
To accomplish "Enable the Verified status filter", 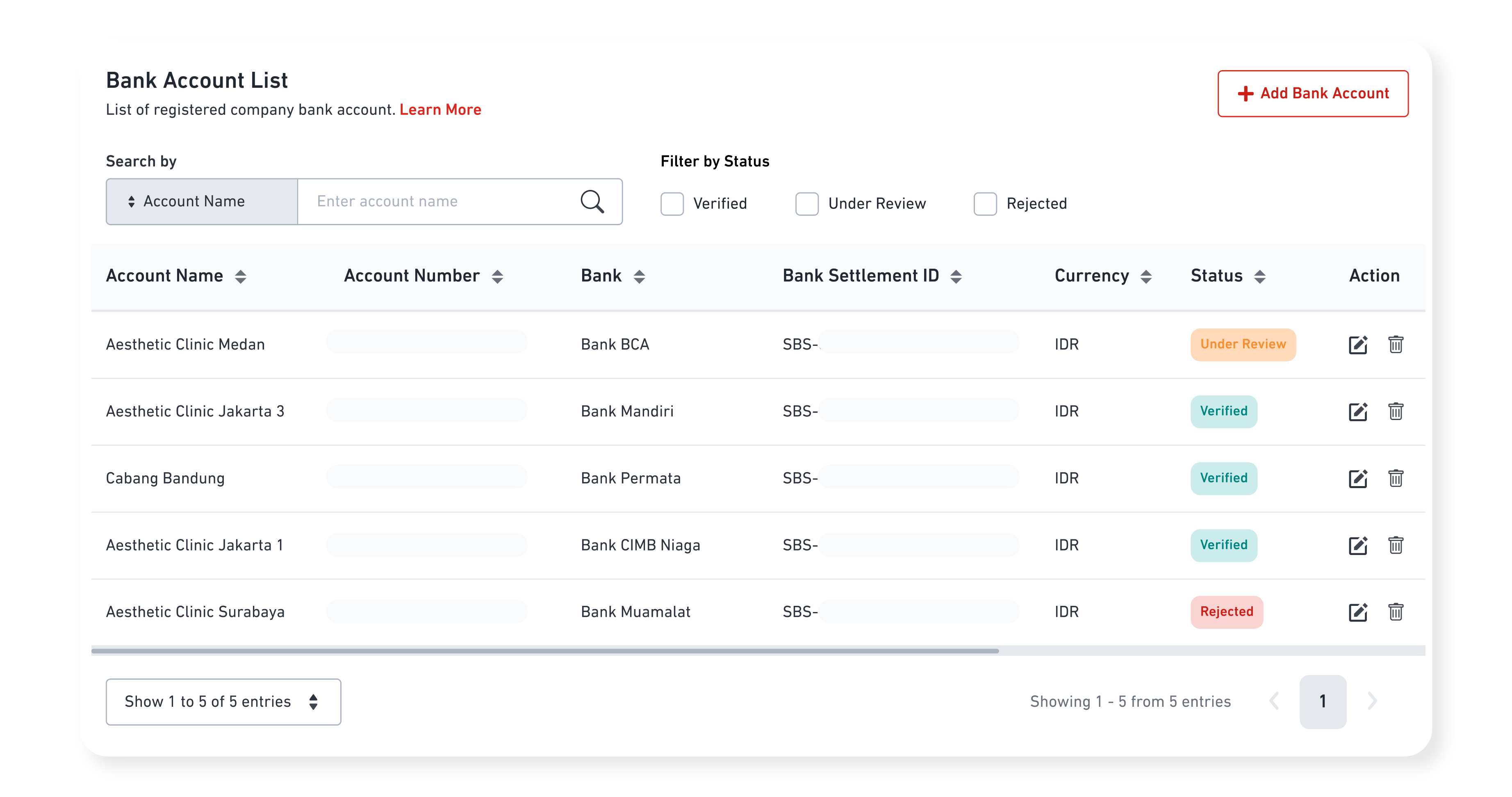I will [x=672, y=204].
